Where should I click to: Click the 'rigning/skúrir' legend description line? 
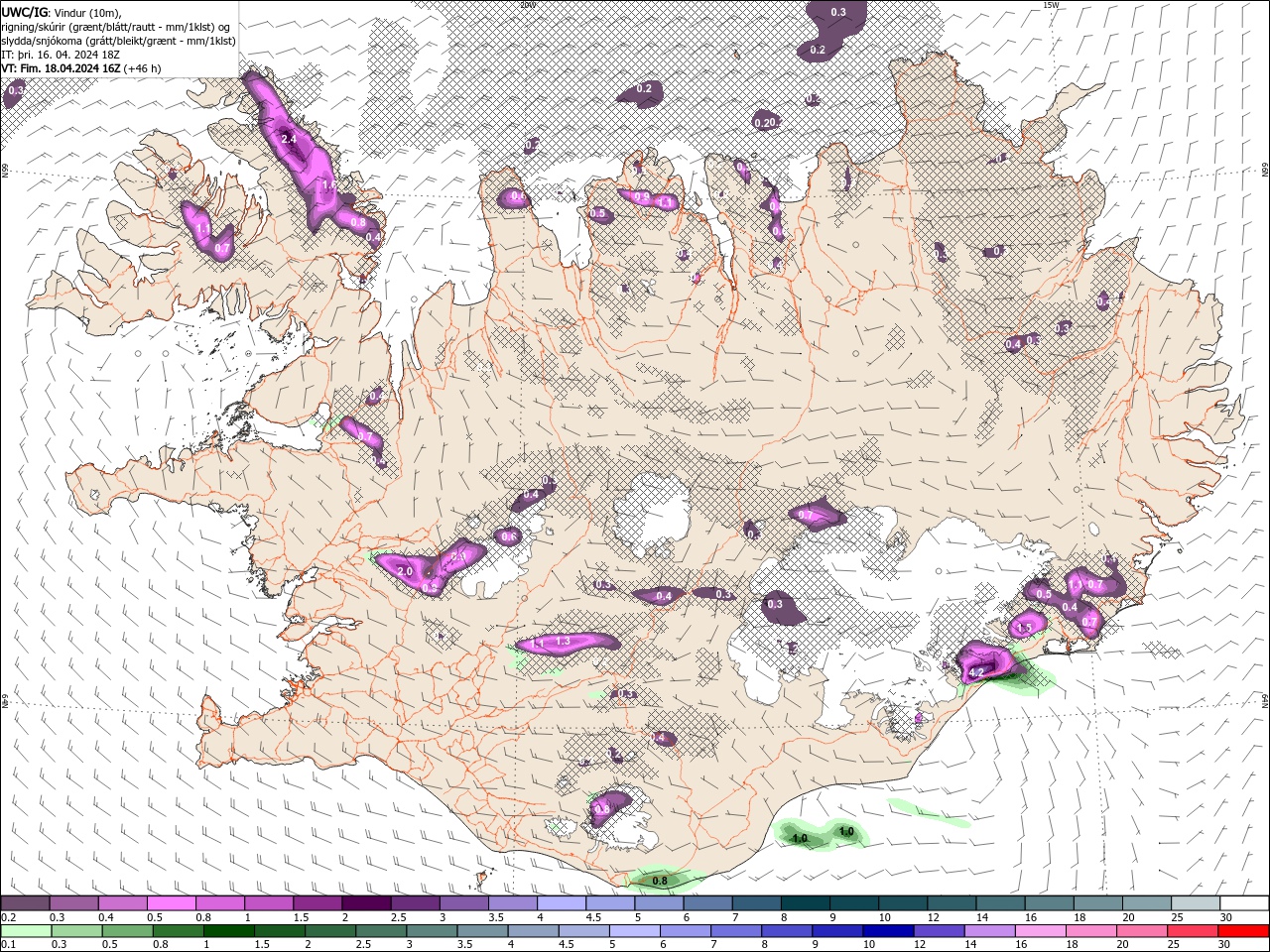pos(116,27)
